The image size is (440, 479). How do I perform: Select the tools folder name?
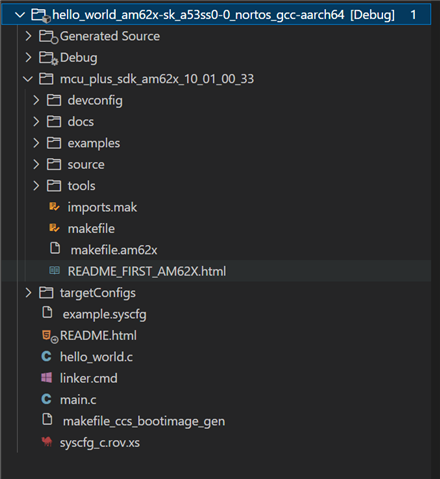[x=81, y=186]
